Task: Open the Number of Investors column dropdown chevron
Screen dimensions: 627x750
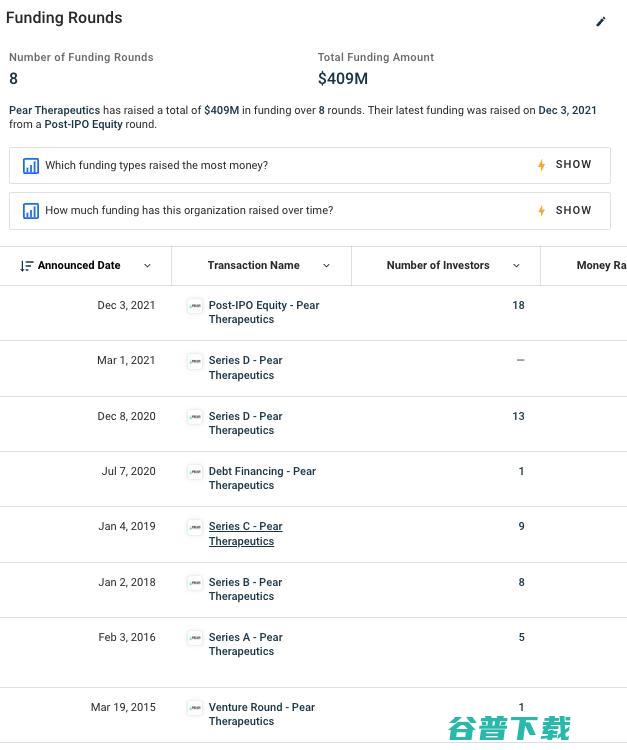Action: pyautogui.click(x=516, y=266)
